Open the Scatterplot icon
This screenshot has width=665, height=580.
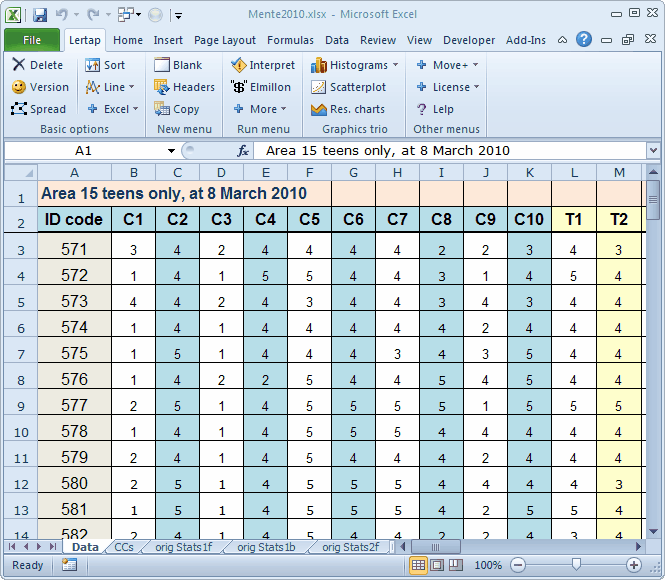pyautogui.click(x=319, y=87)
